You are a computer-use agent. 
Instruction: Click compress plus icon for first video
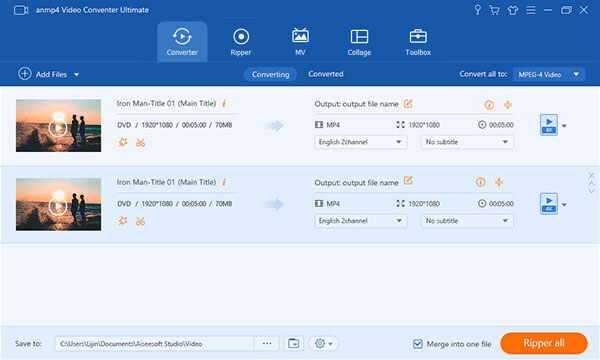507,104
